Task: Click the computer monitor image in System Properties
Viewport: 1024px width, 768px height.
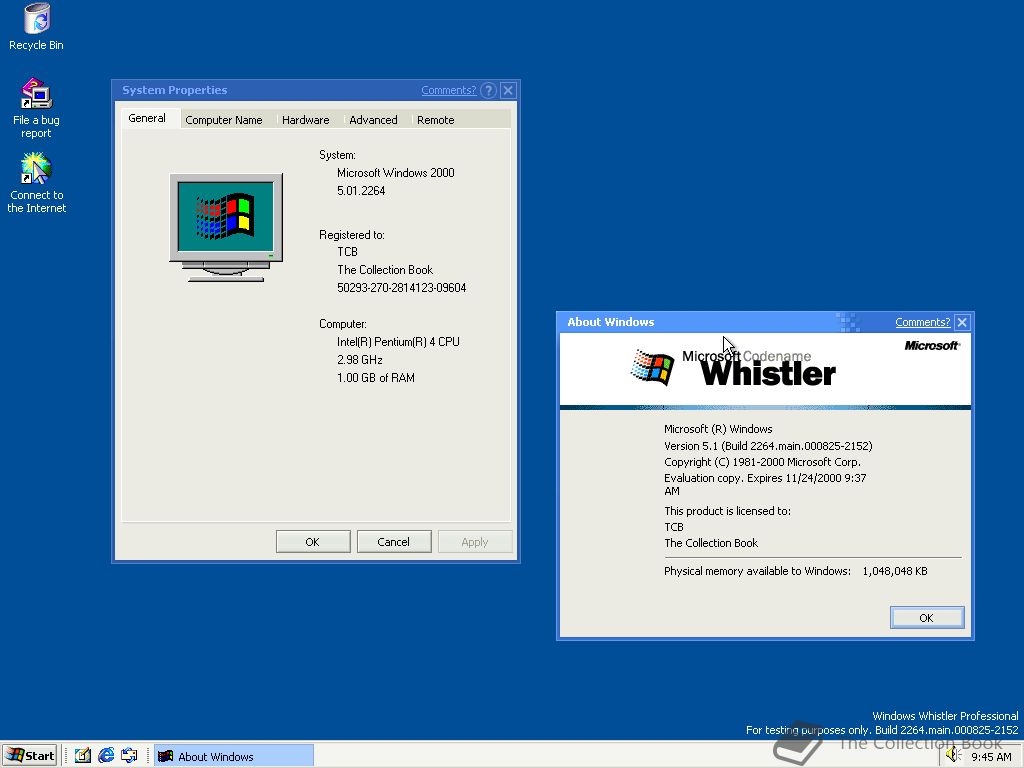Action: pyautogui.click(x=226, y=227)
